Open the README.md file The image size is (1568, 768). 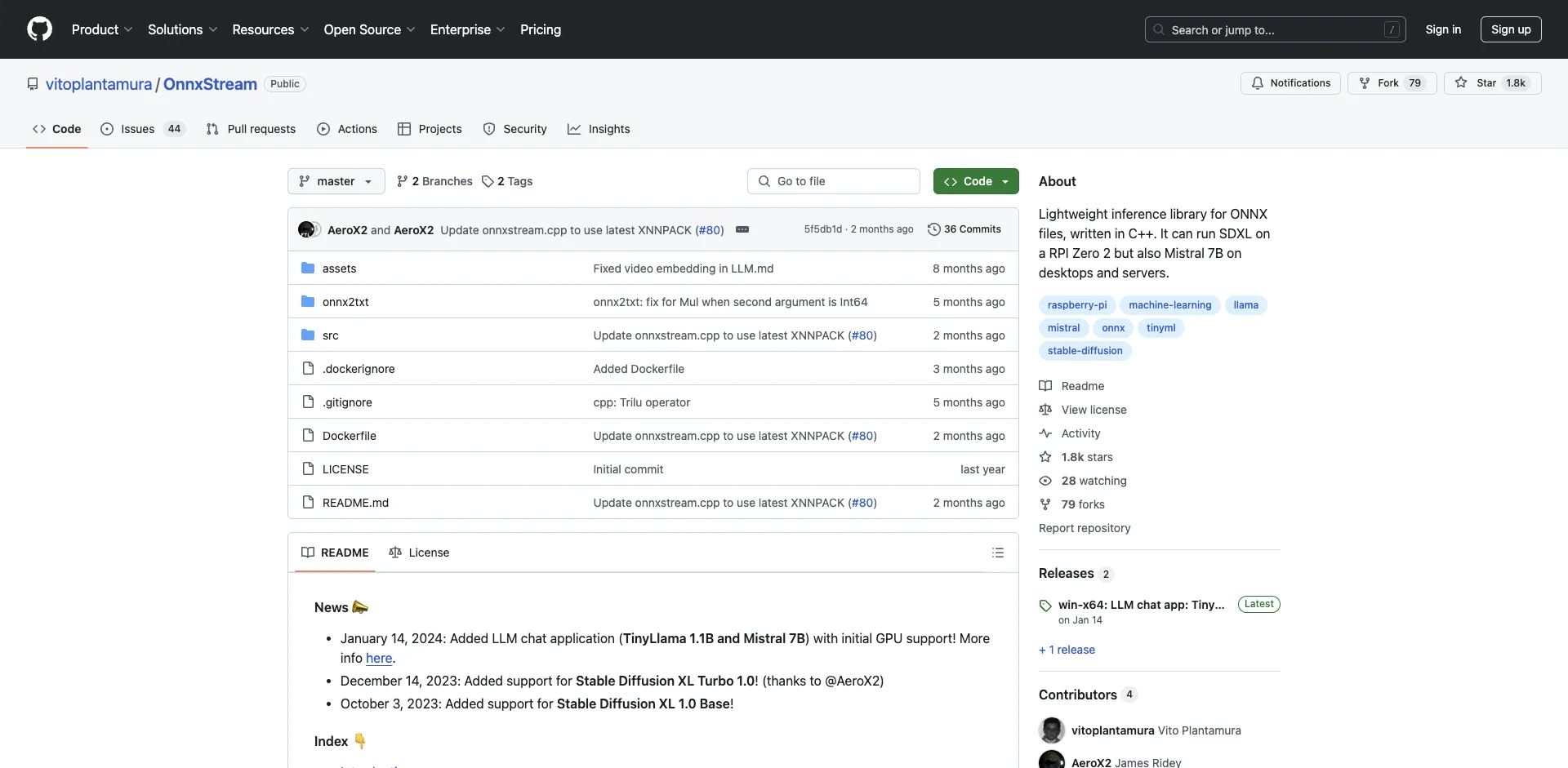tap(355, 503)
